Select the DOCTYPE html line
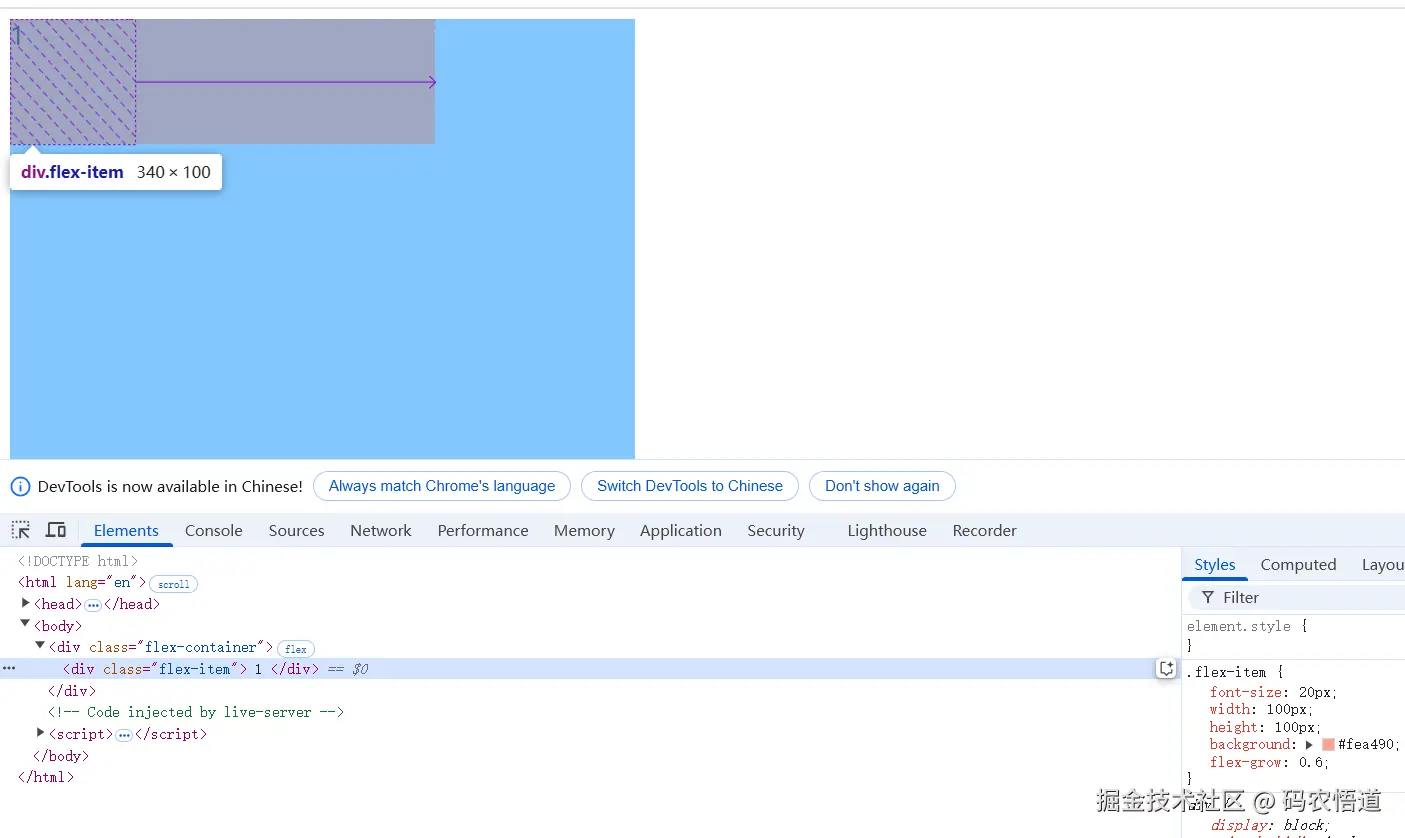Screen dimensions: 1405x838 78,561
